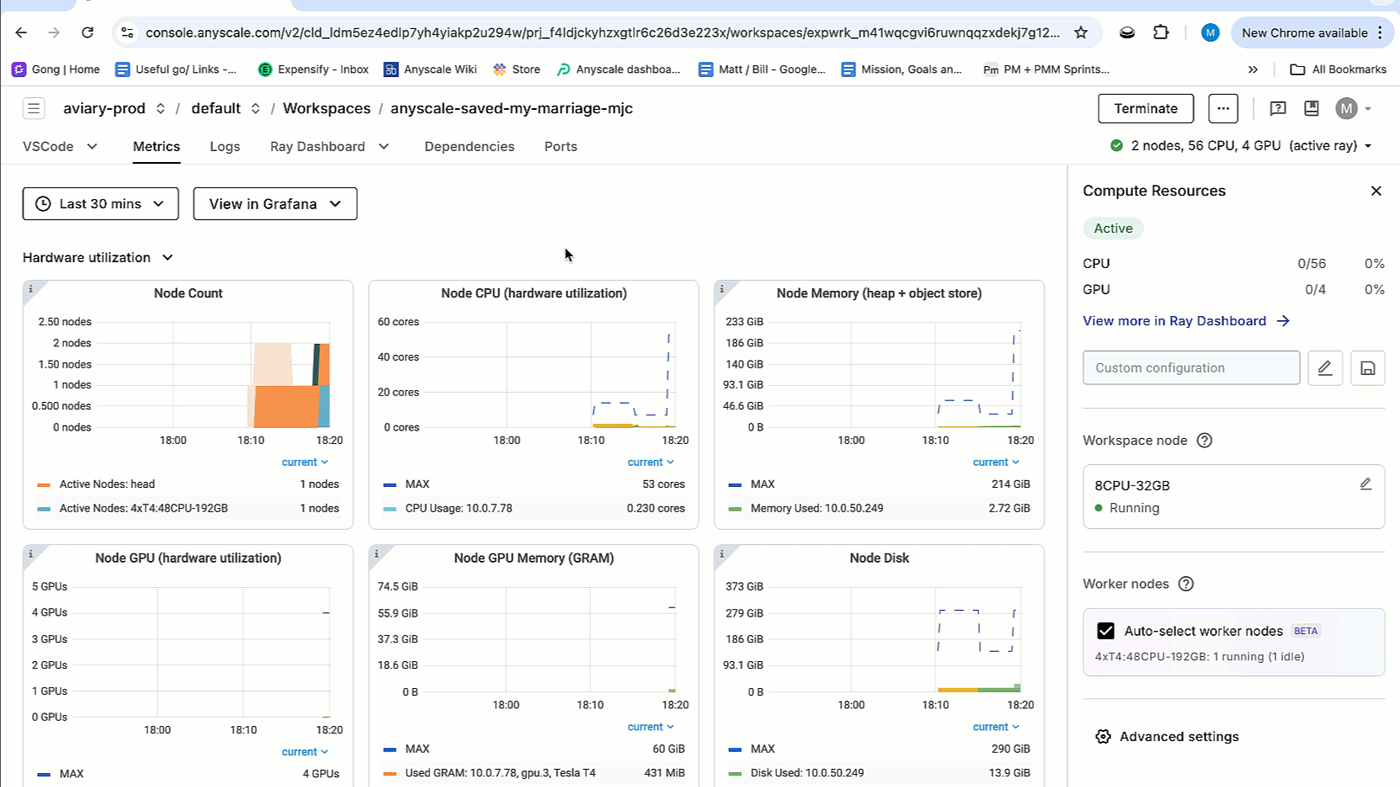Reload the browser page

pyautogui.click(x=88, y=32)
